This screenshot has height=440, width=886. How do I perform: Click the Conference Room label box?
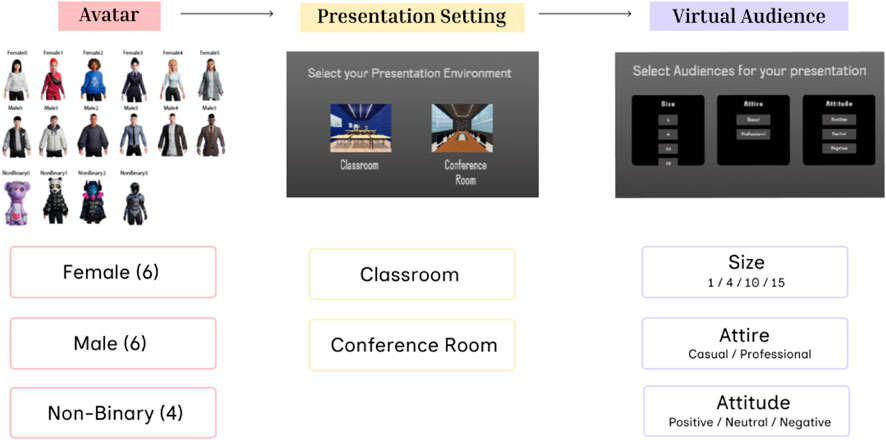(412, 345)
